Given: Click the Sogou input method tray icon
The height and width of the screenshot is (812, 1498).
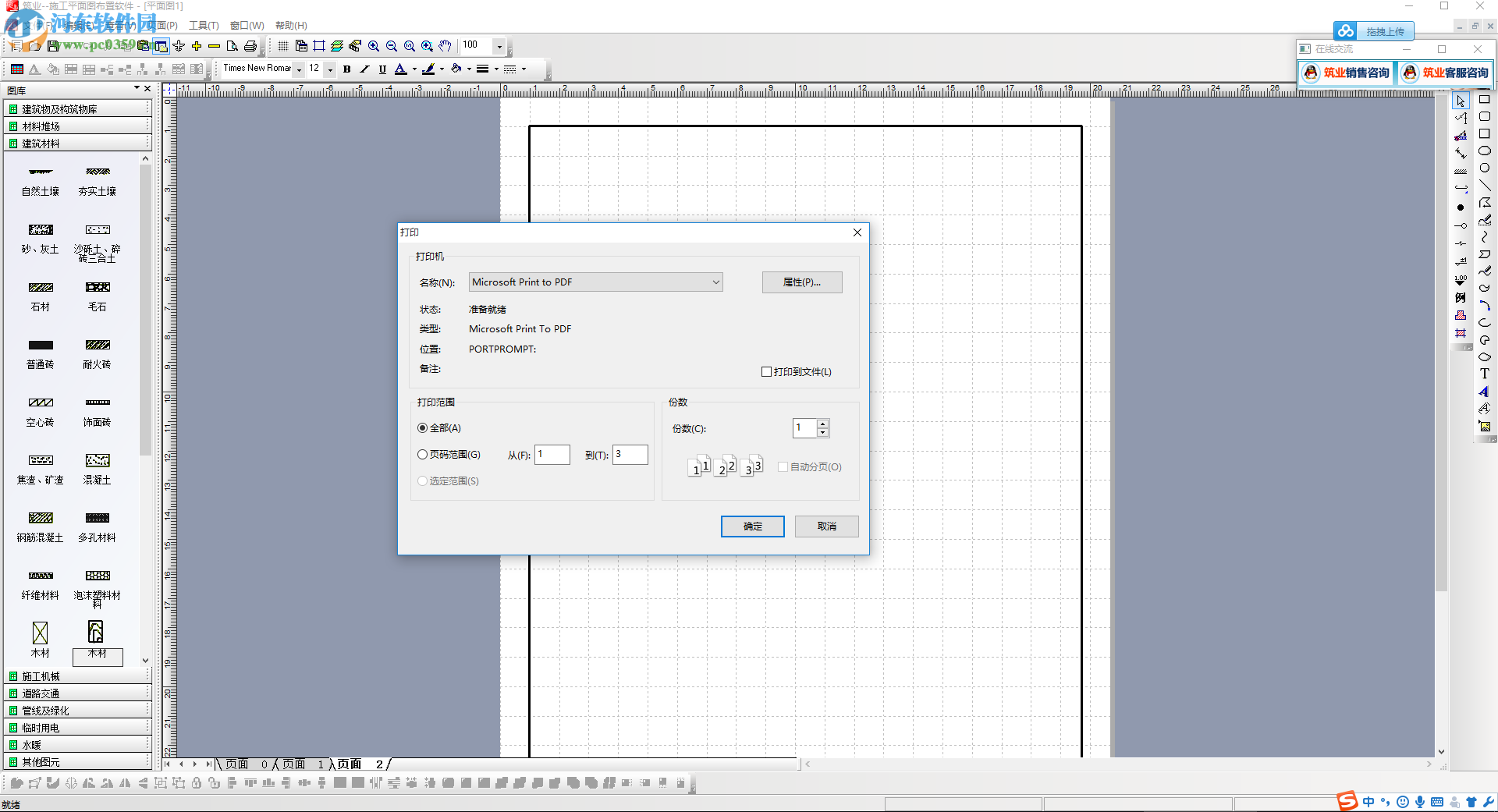Looking at the screenshot, I should [x=1347, y=801].
